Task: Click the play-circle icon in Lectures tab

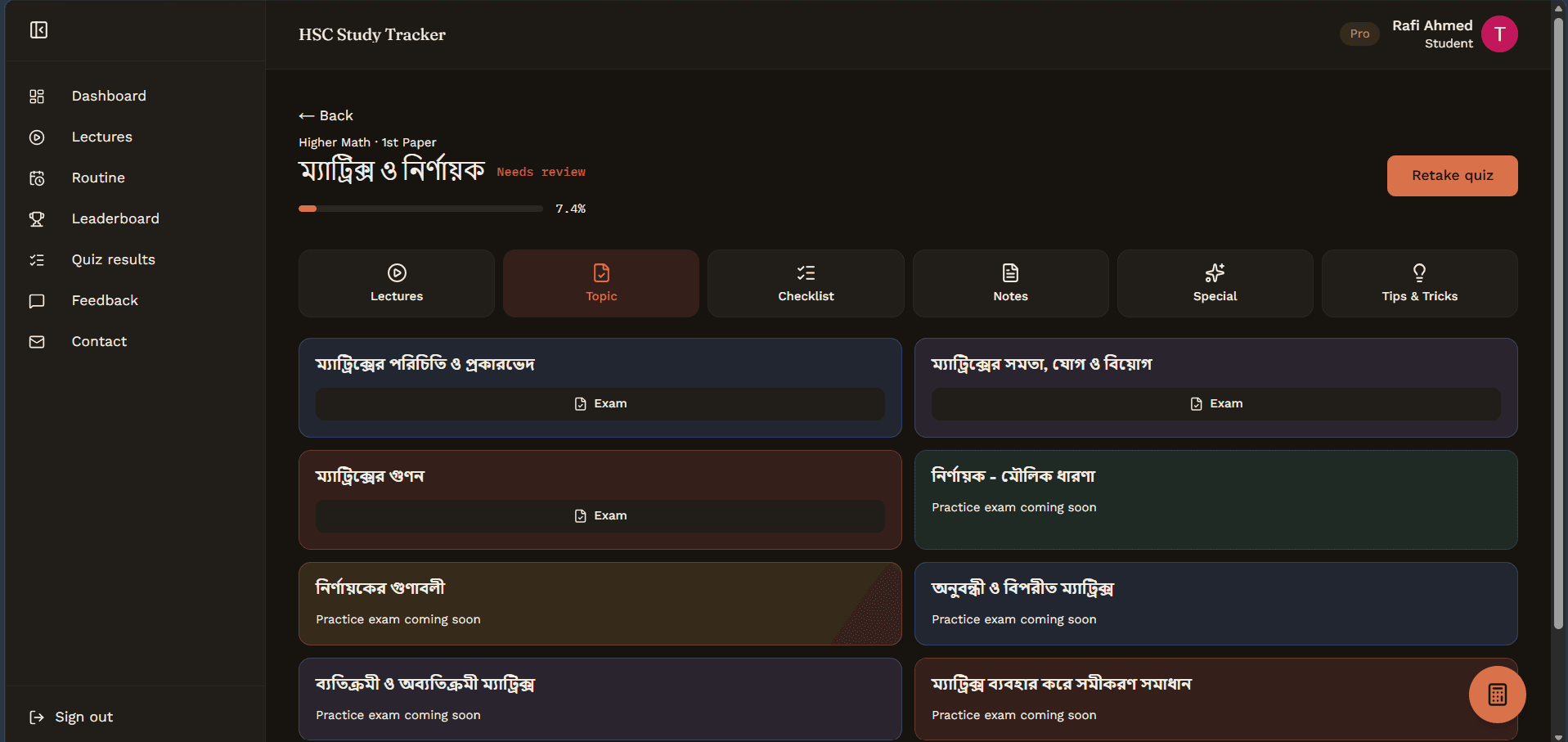Action: [x=397, y=272]
